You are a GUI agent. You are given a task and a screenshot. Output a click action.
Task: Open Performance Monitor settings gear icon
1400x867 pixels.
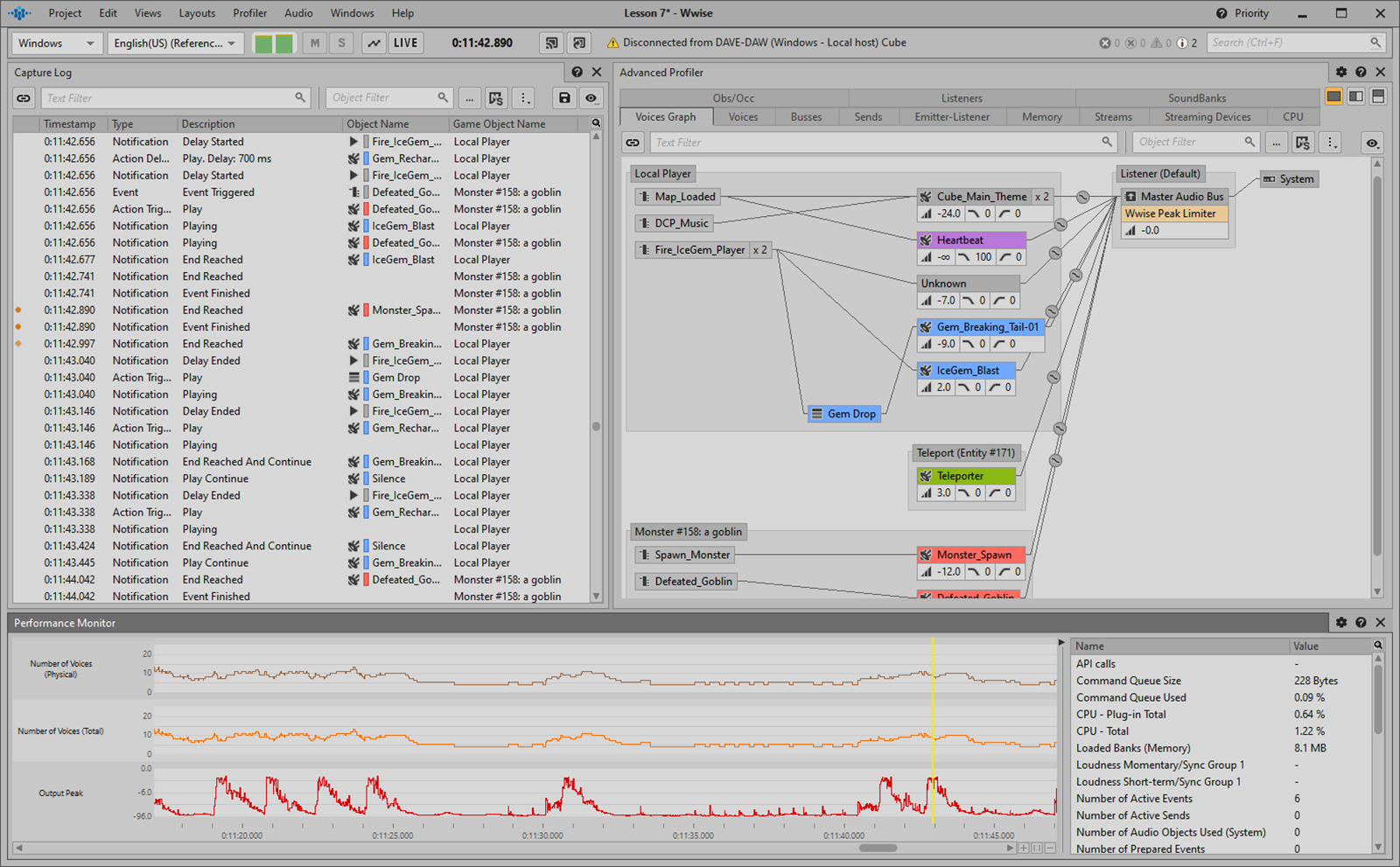tap(1341, 622)
